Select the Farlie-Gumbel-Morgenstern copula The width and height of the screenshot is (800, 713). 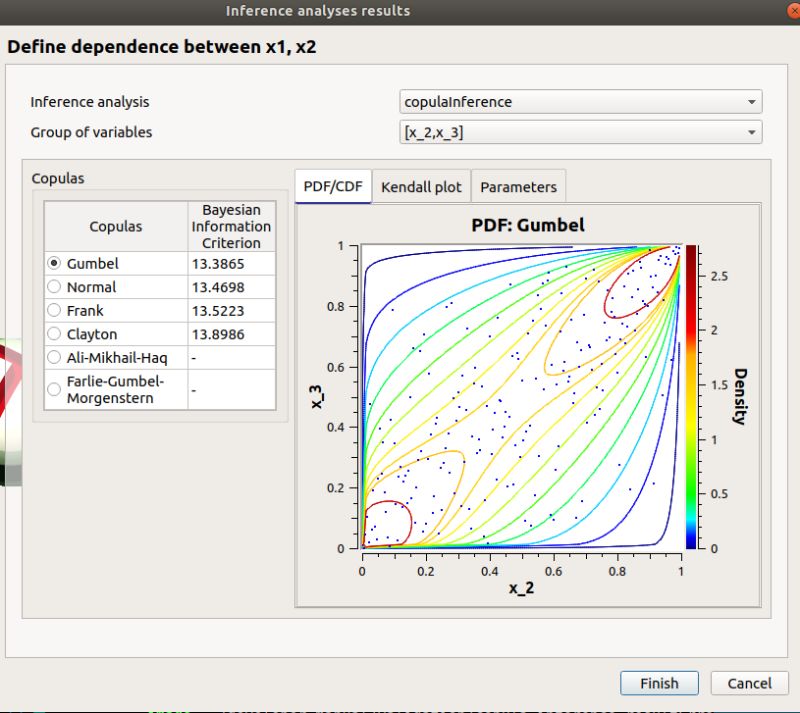[53, 389]
